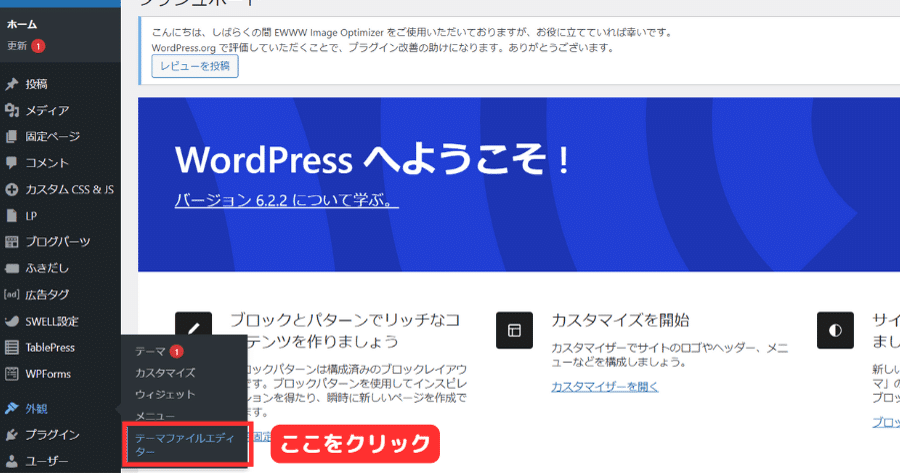Click the plug icon beside プラグイン
Viewport: 900px width, 473px height.
coord(11,435)
